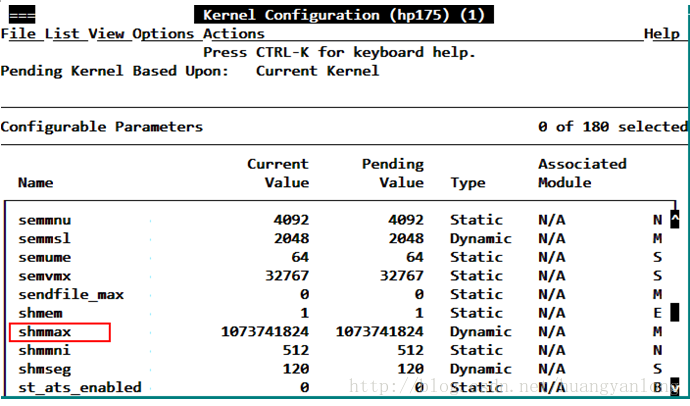Image resolution: width=690 pixels, height=406 pixels.
Task: Select the semume parameter row
Action: point(341,257)
